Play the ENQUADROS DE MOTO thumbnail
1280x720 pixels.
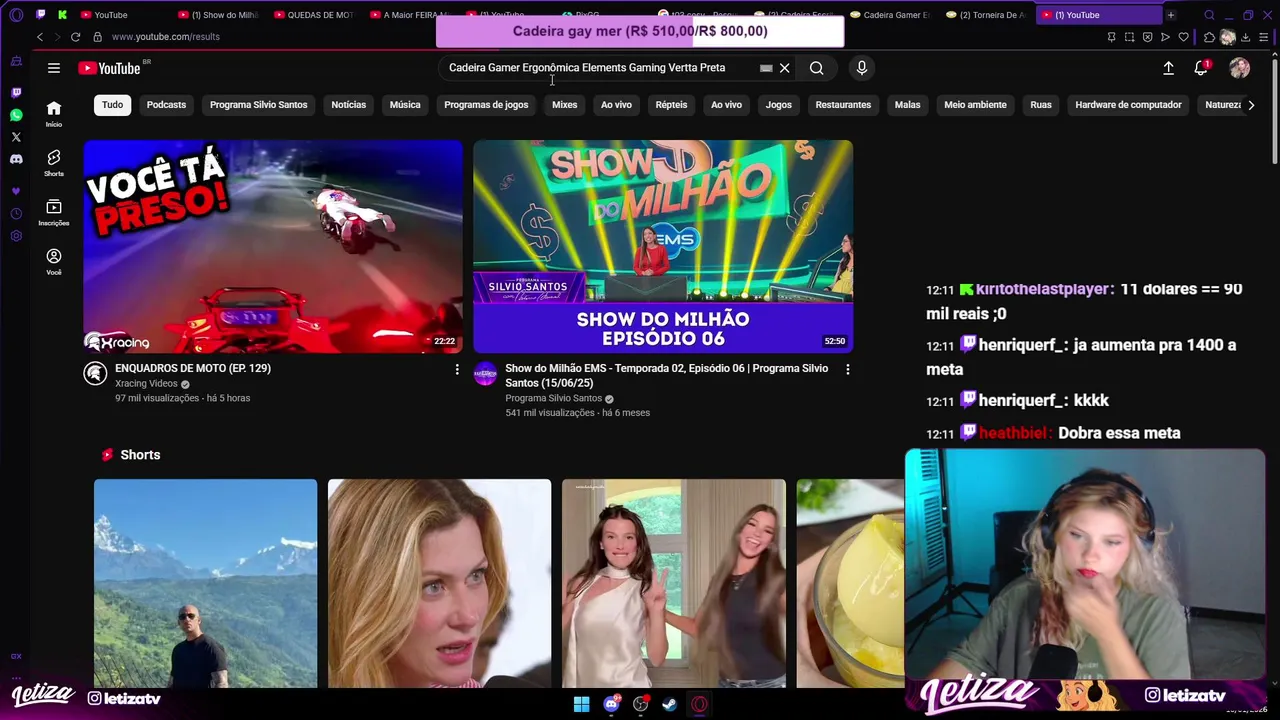(273, 246)
